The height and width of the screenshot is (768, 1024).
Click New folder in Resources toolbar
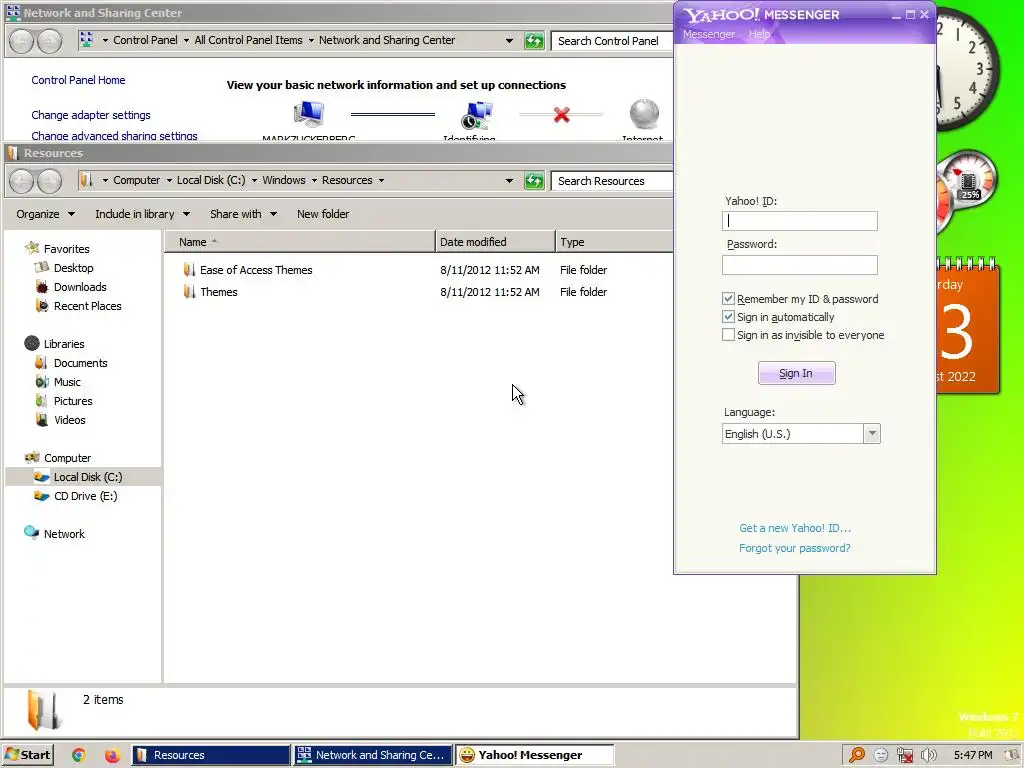point(323,214)
